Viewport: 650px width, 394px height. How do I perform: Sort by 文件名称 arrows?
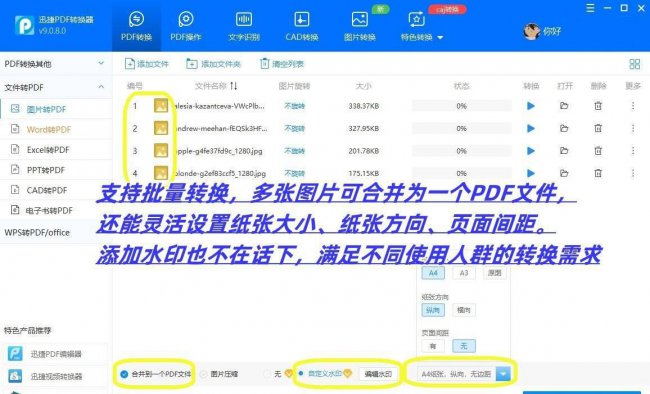[x=234, y=86]
